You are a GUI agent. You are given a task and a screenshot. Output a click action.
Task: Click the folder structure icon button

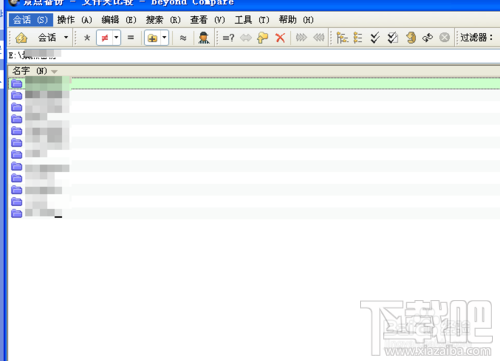pyautogui.click(x=152, y=38)
